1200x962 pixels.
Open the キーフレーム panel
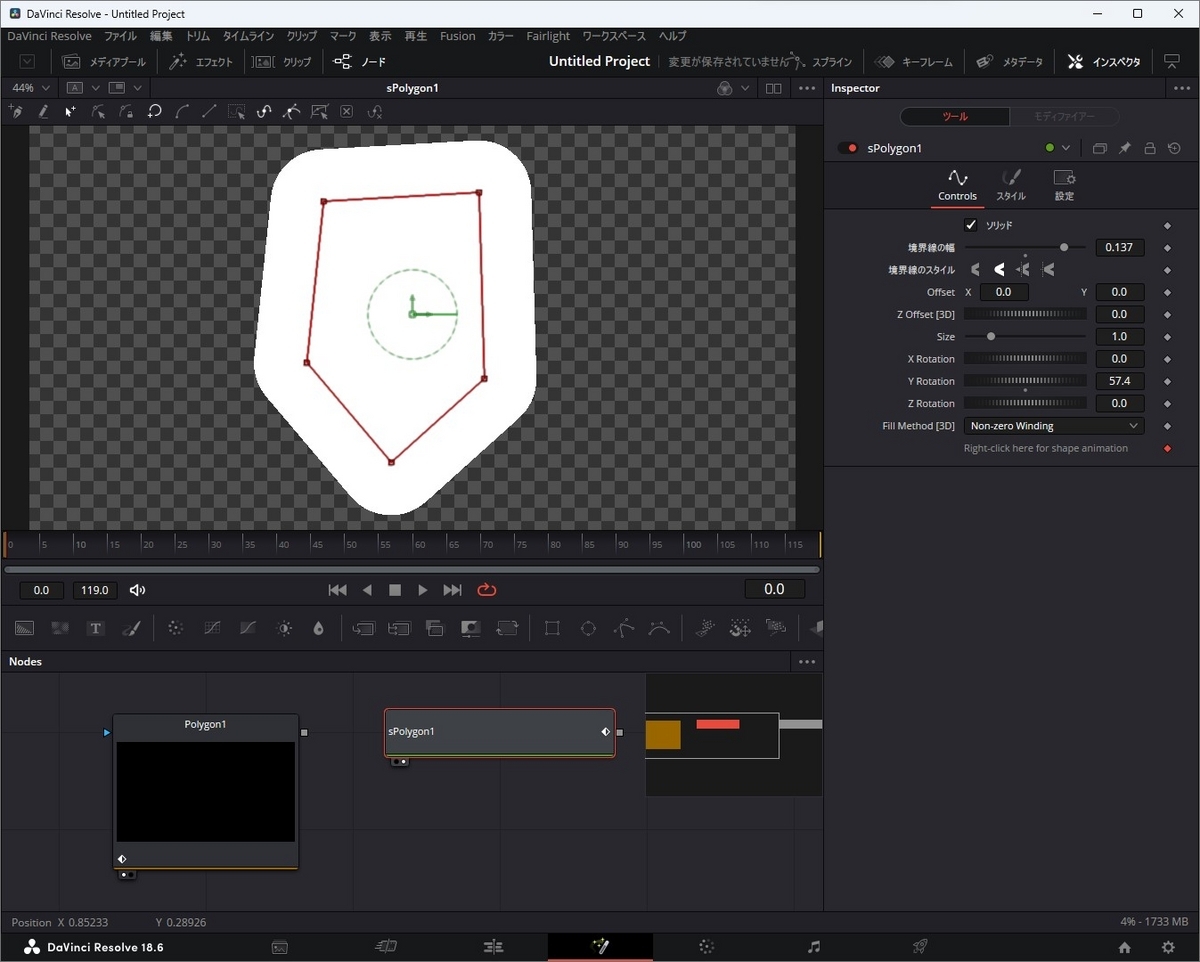(x=913, y=61)
